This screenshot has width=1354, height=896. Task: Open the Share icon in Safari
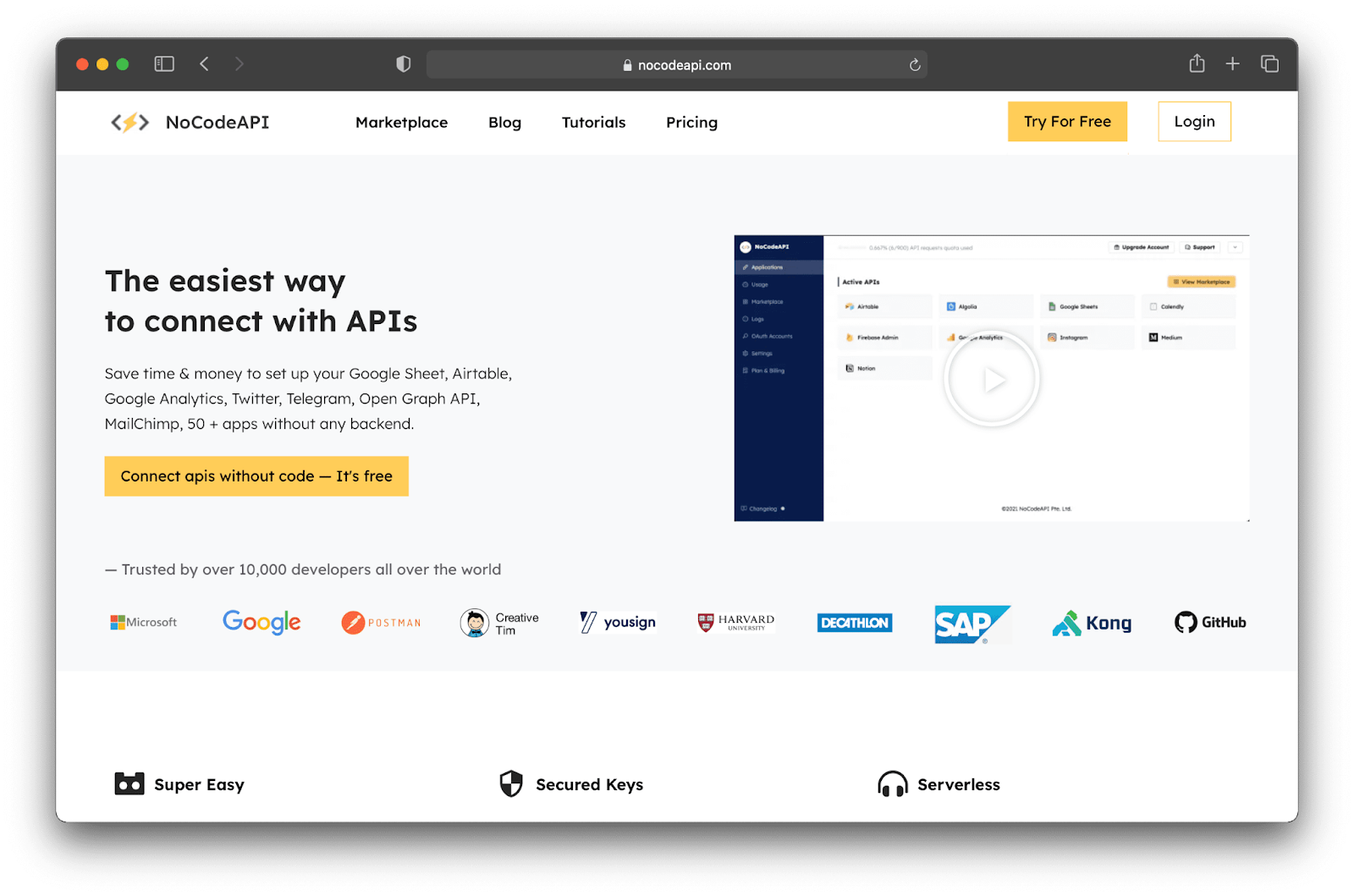pos(1197,64)
